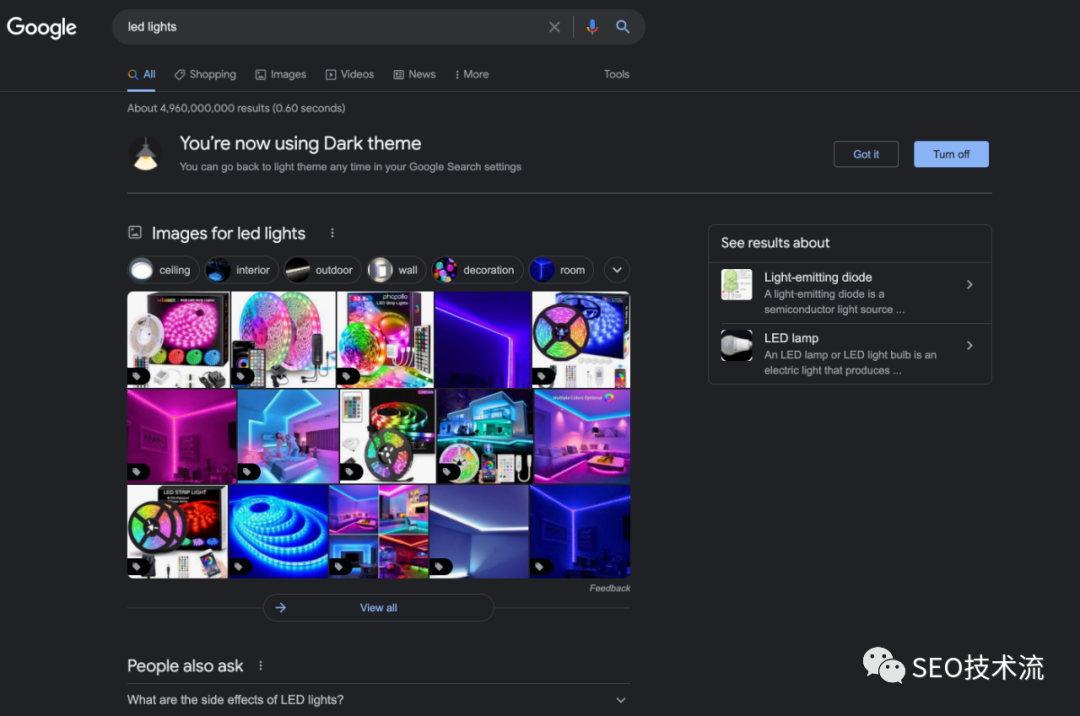Open three-dot menu beside People also ask
Screen dimensions: 1080x716
click(x=261, y=666)
